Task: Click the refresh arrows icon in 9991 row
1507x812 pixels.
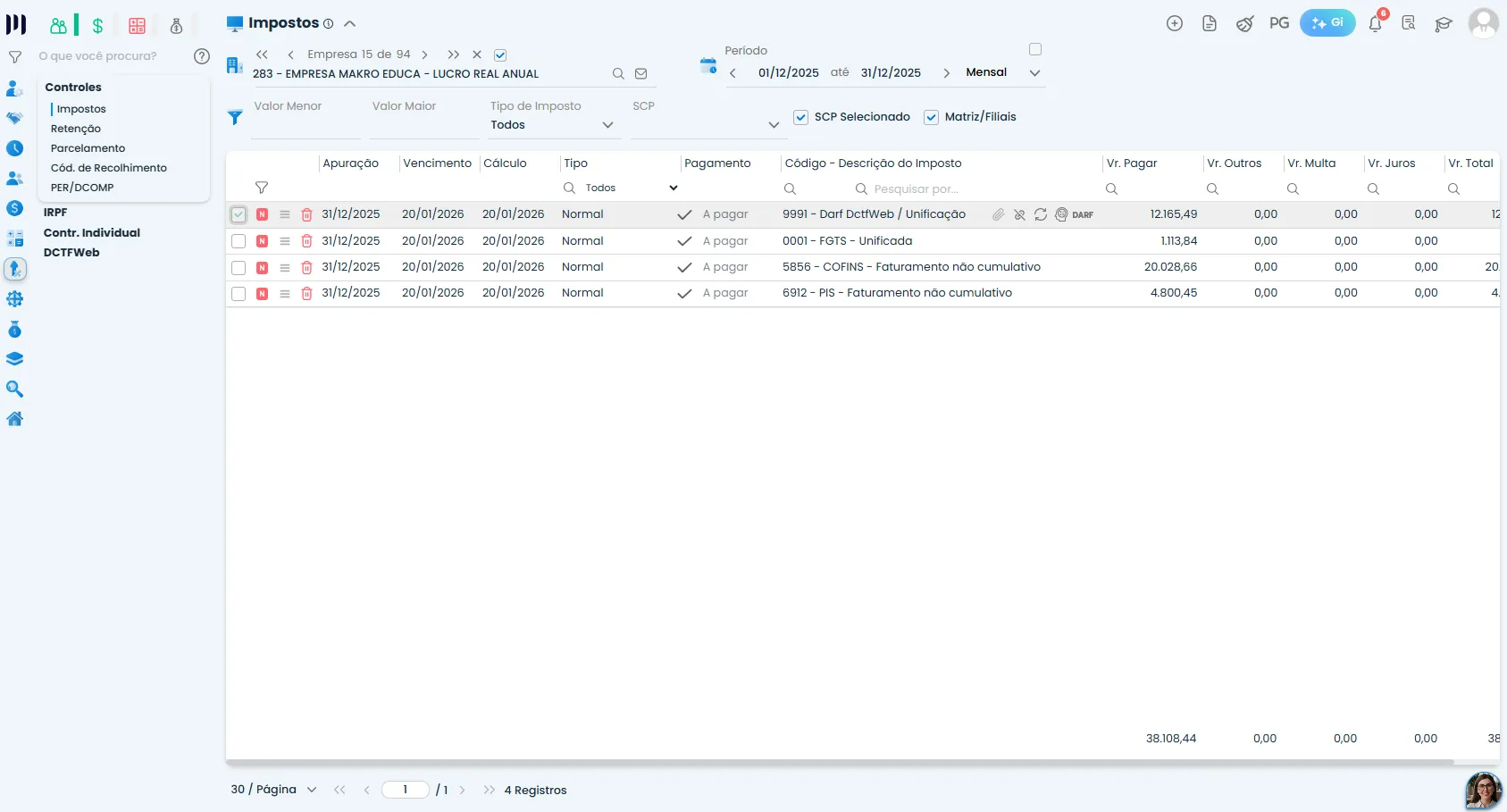Action: [x=1041, y=214]
